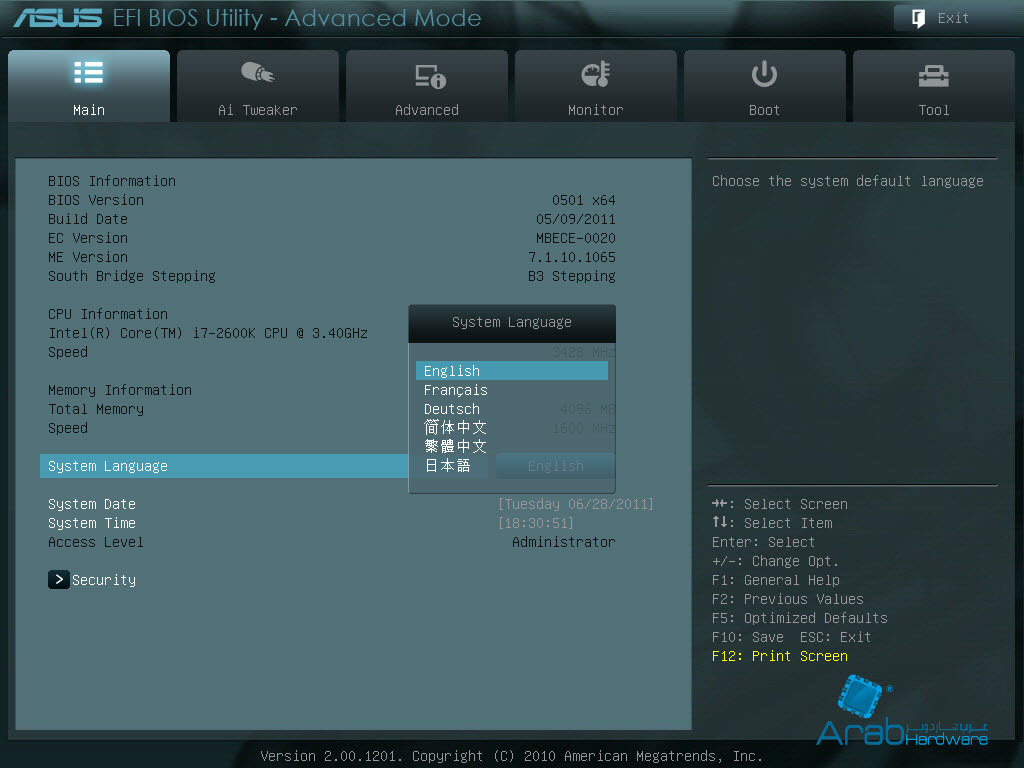
Task: Click the System Time label
Action: click(x=91, y=523)
